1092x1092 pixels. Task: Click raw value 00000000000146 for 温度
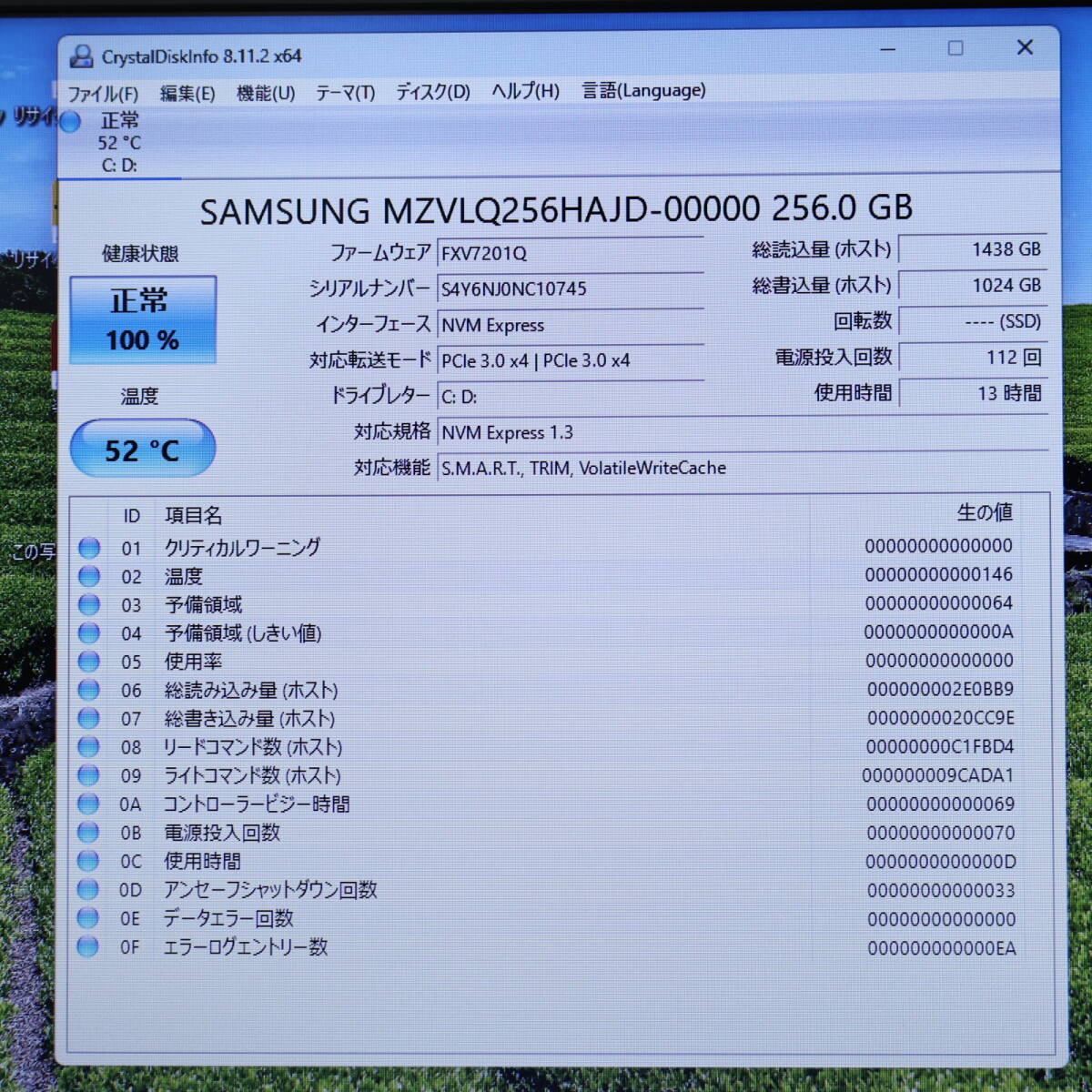pyautogui.click(x=938, y=574)
